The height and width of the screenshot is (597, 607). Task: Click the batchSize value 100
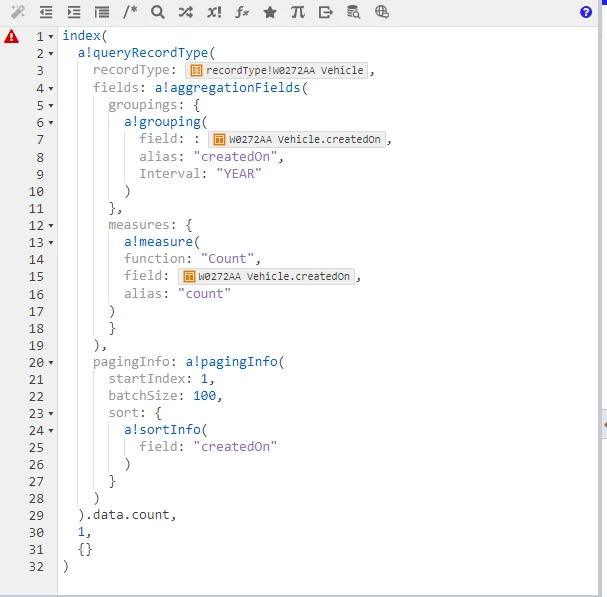(x=204, y=396)
